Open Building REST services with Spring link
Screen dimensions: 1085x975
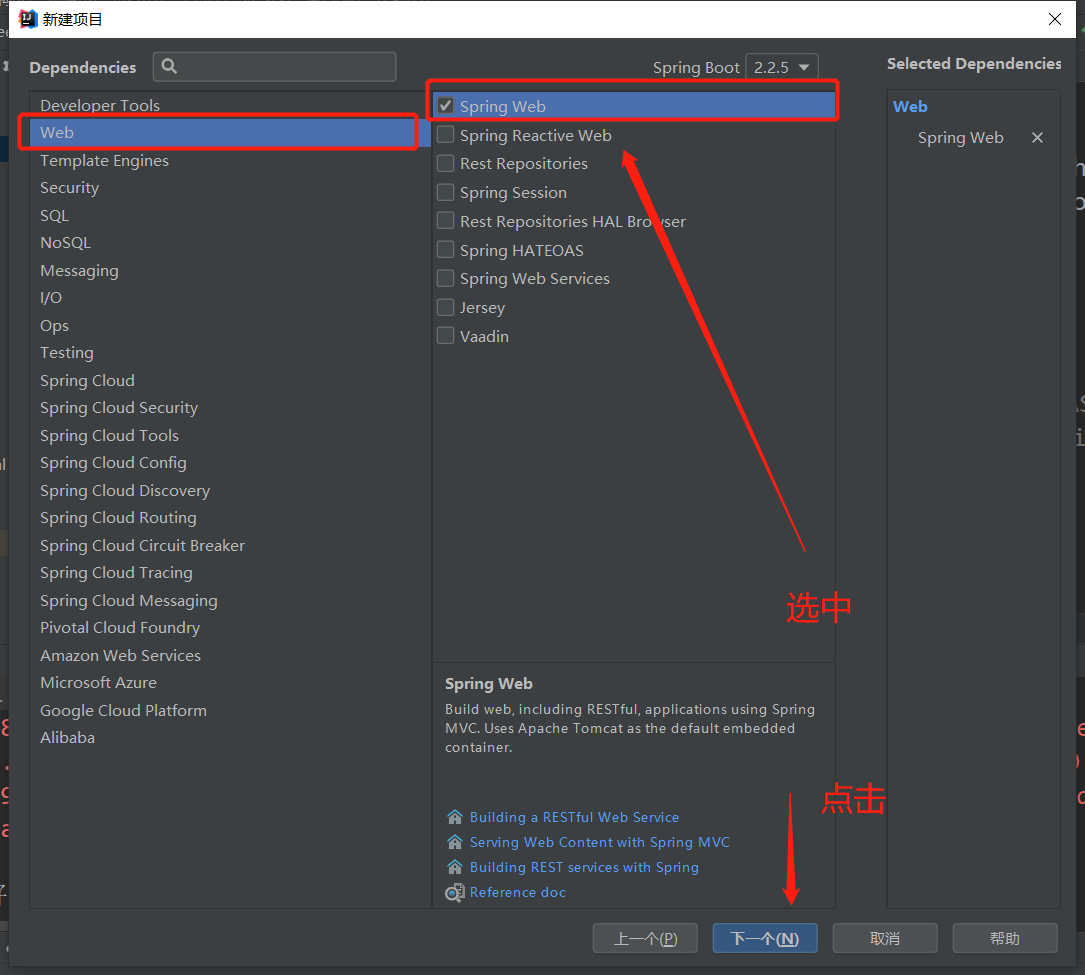pos(584,867)
